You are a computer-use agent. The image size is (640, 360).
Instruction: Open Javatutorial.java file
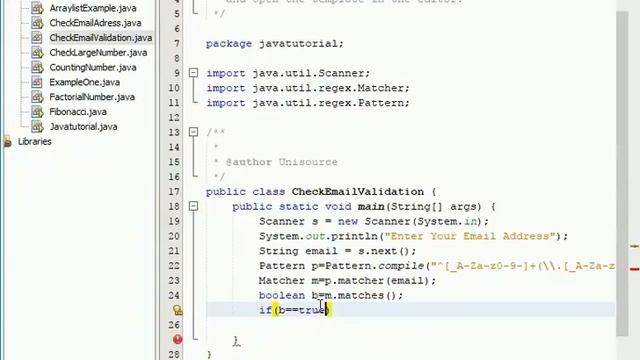[83, 127]
